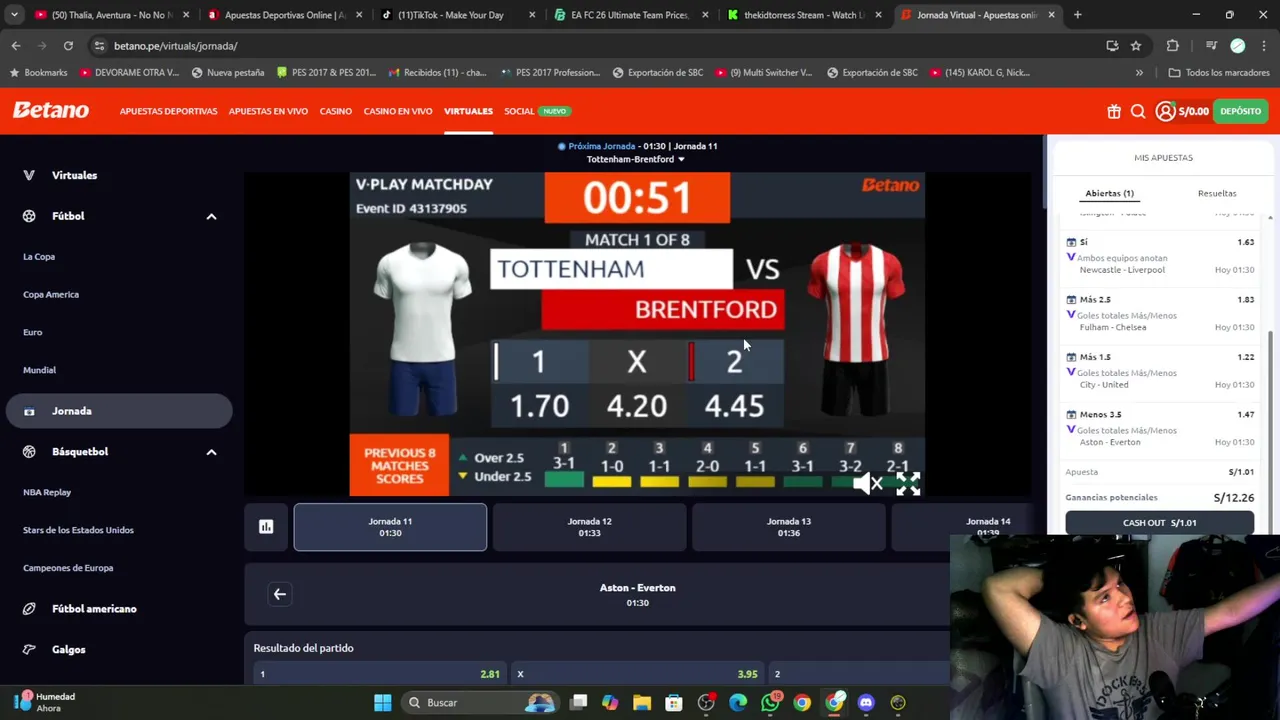Bet on home win at 2.81
This screenshot has width=1280, height=720.
379,674
